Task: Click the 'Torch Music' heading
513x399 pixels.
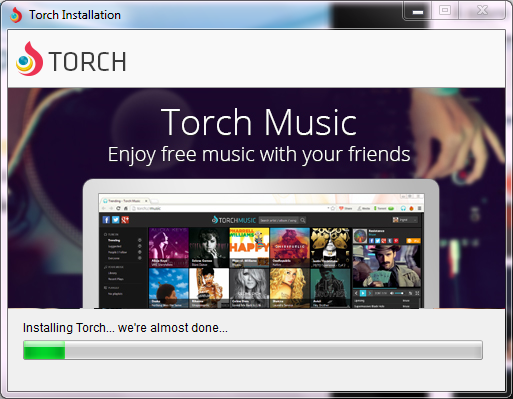Action: 259,122
